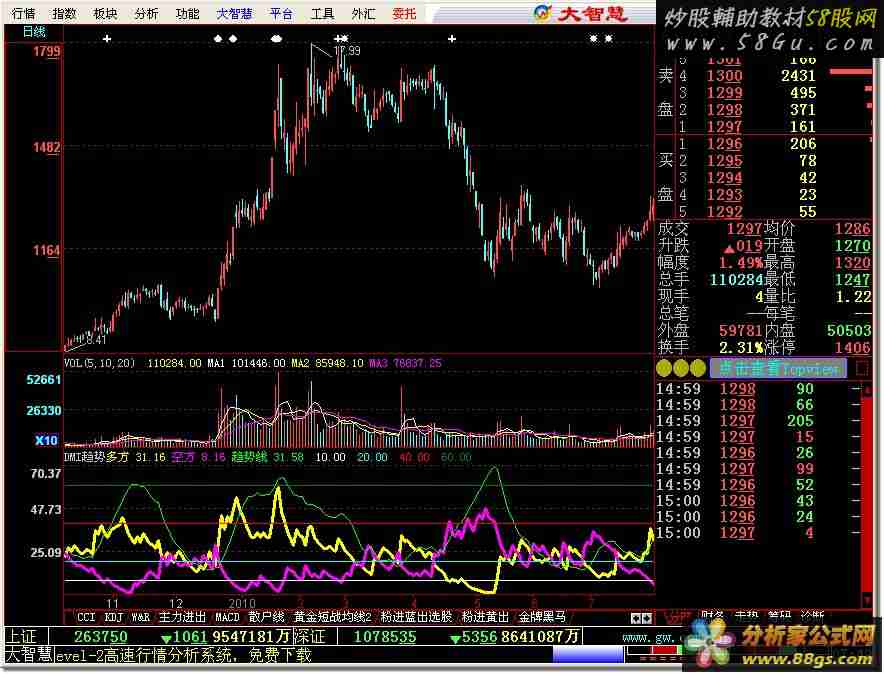Click the 深证 index label in the status bar
Viewport: 884px width, 674px height.
[310, 637]
